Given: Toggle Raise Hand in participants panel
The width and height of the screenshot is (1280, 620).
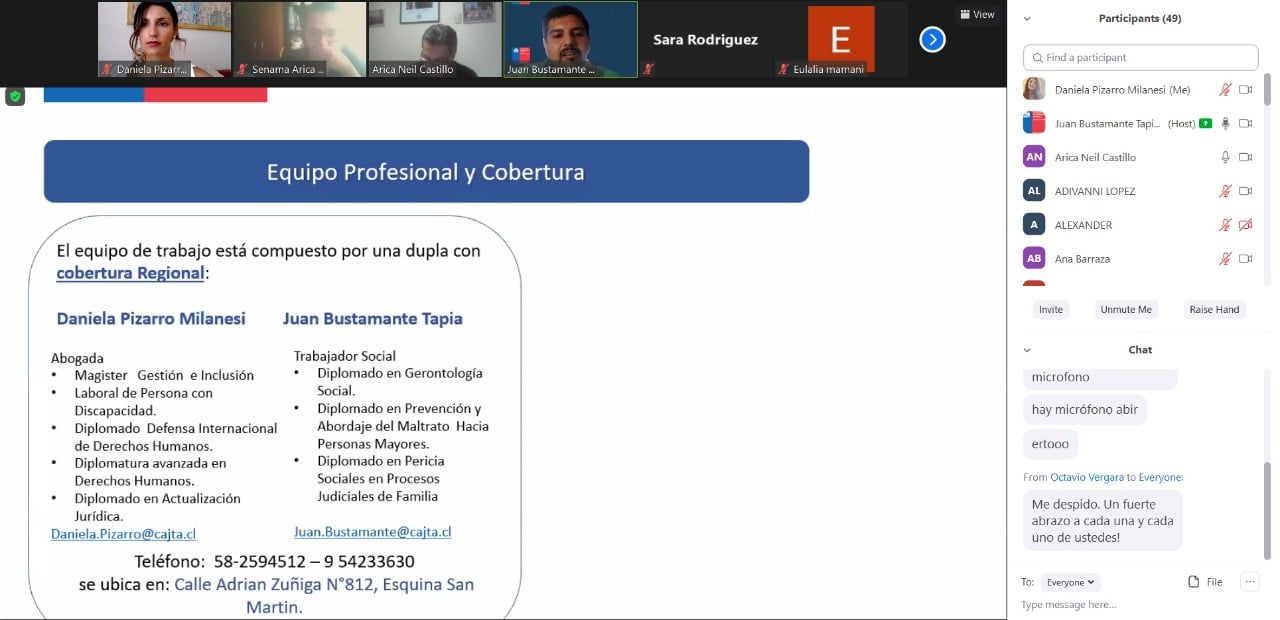Looking at the screenshot, I should pyautogui.click(x=1214, y=310).
